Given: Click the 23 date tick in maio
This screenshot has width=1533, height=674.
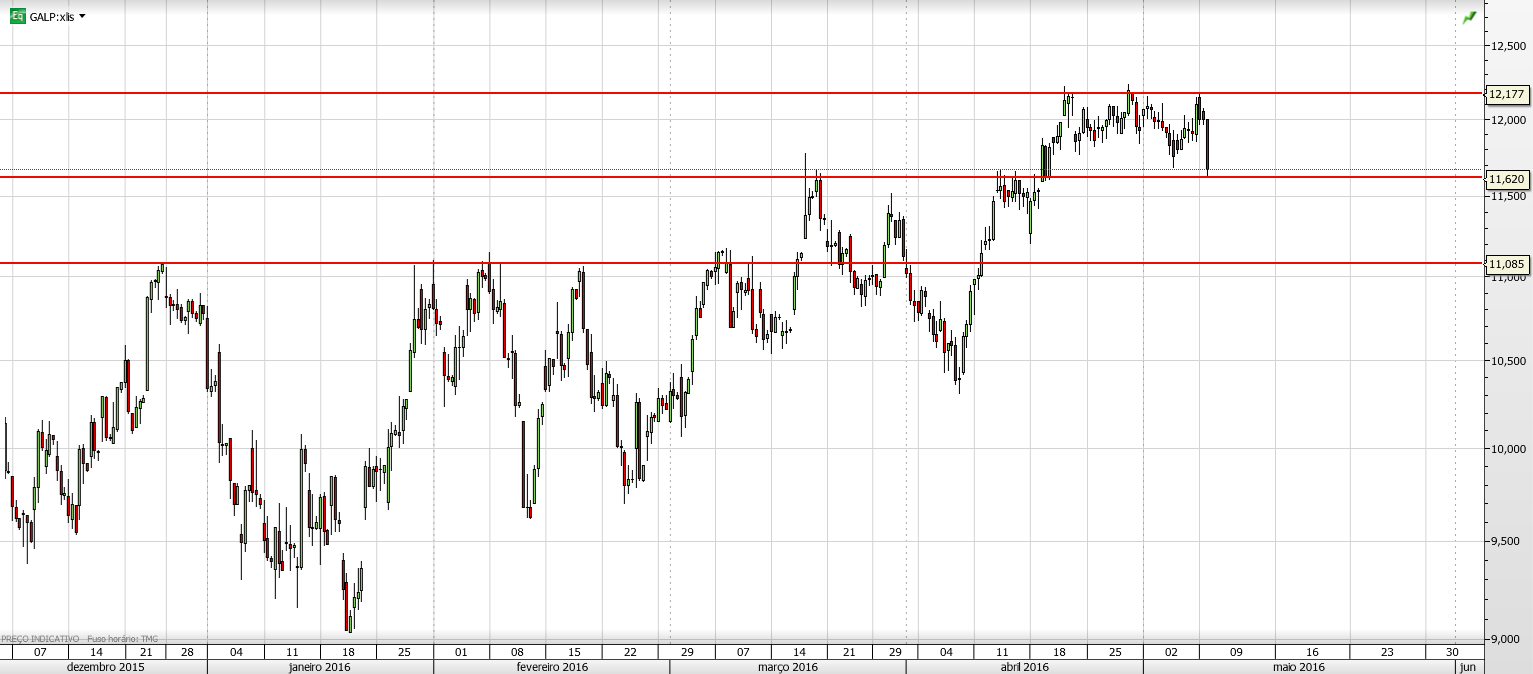Looking at the screenshot, I should tap(1387, 652).
